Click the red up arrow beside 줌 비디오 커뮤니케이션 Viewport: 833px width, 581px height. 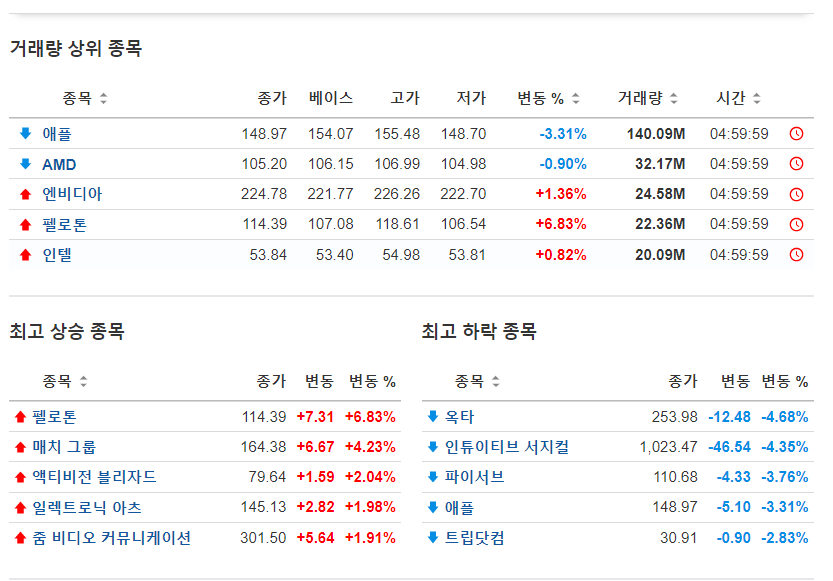[x=21, y=538]
